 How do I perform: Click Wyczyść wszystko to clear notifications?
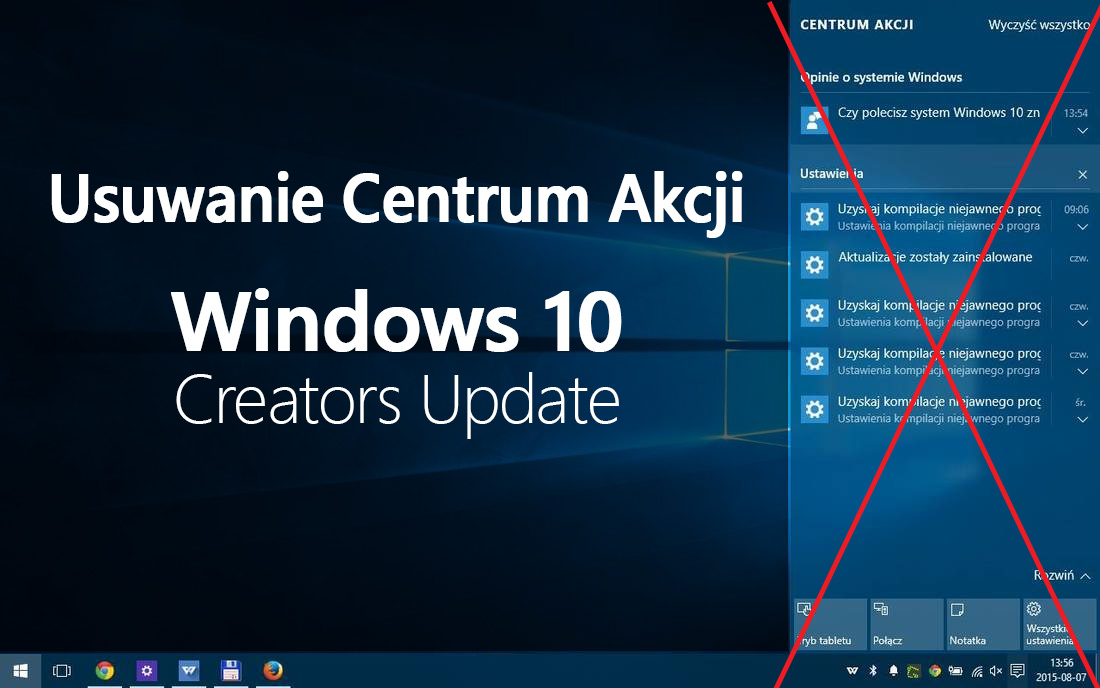click(1039, 25)
